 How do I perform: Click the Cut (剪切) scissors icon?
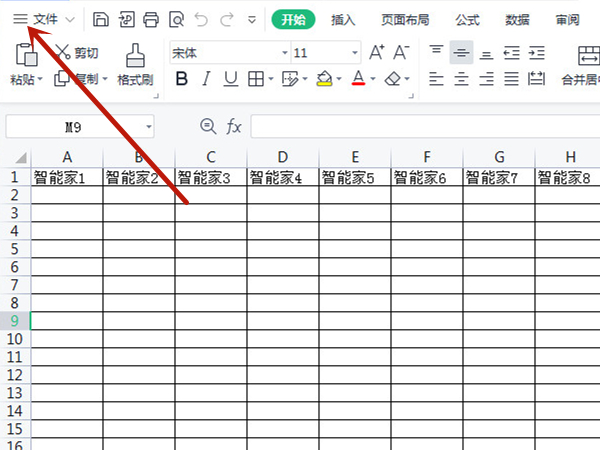point(63,53)
